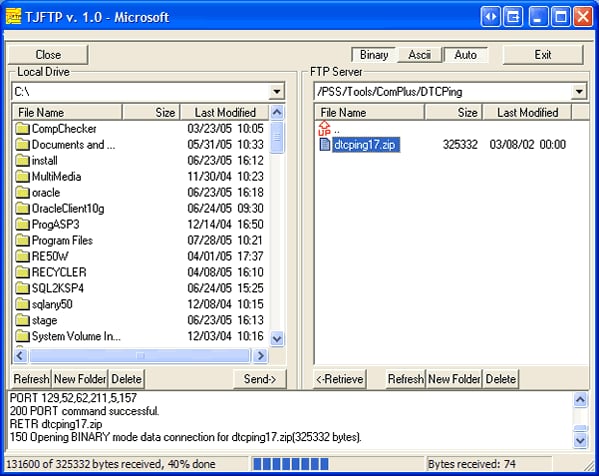Create New Folder on local drive

[80, 379]
